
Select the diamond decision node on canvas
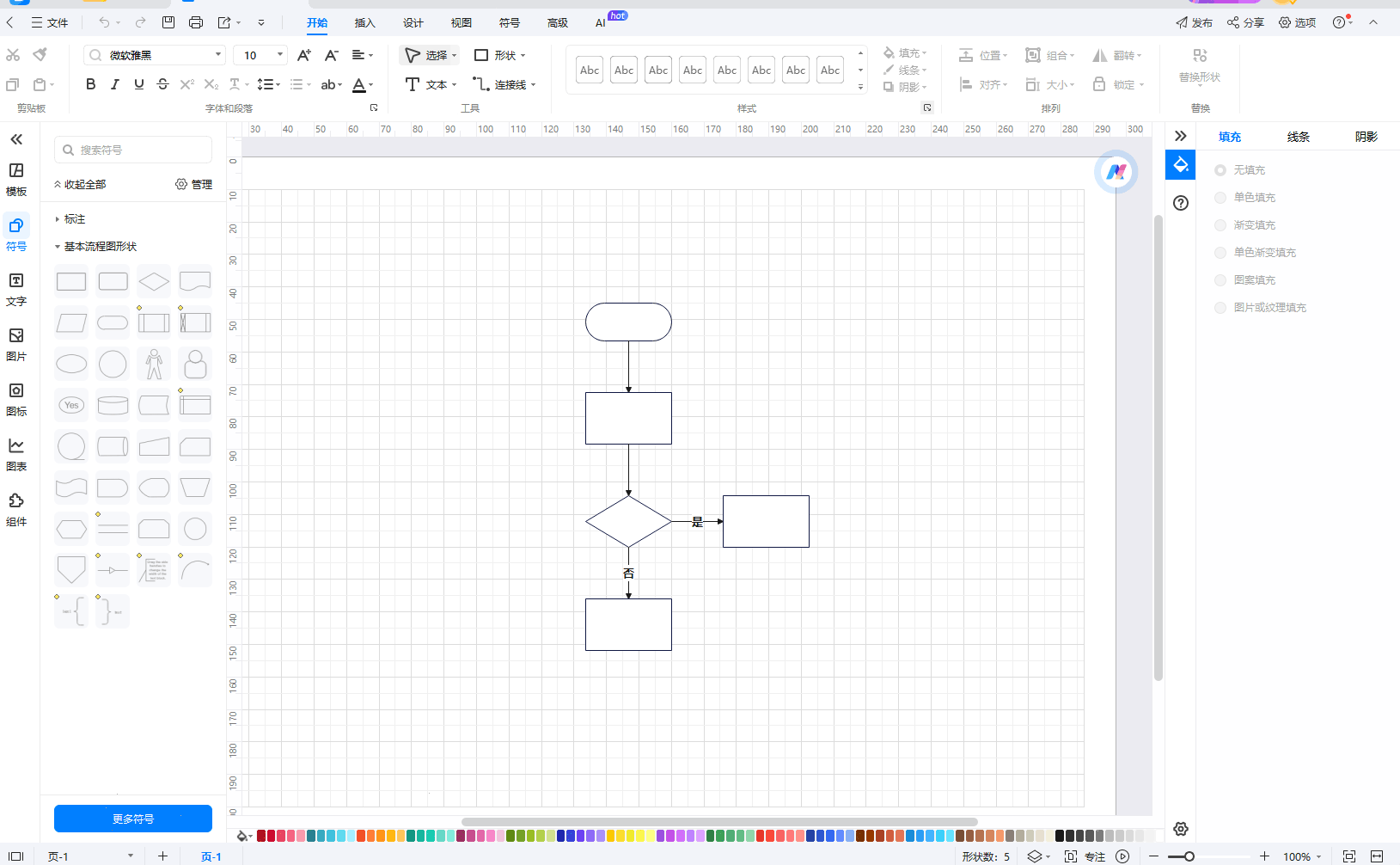pyautogui.click(x=628, y=521)
